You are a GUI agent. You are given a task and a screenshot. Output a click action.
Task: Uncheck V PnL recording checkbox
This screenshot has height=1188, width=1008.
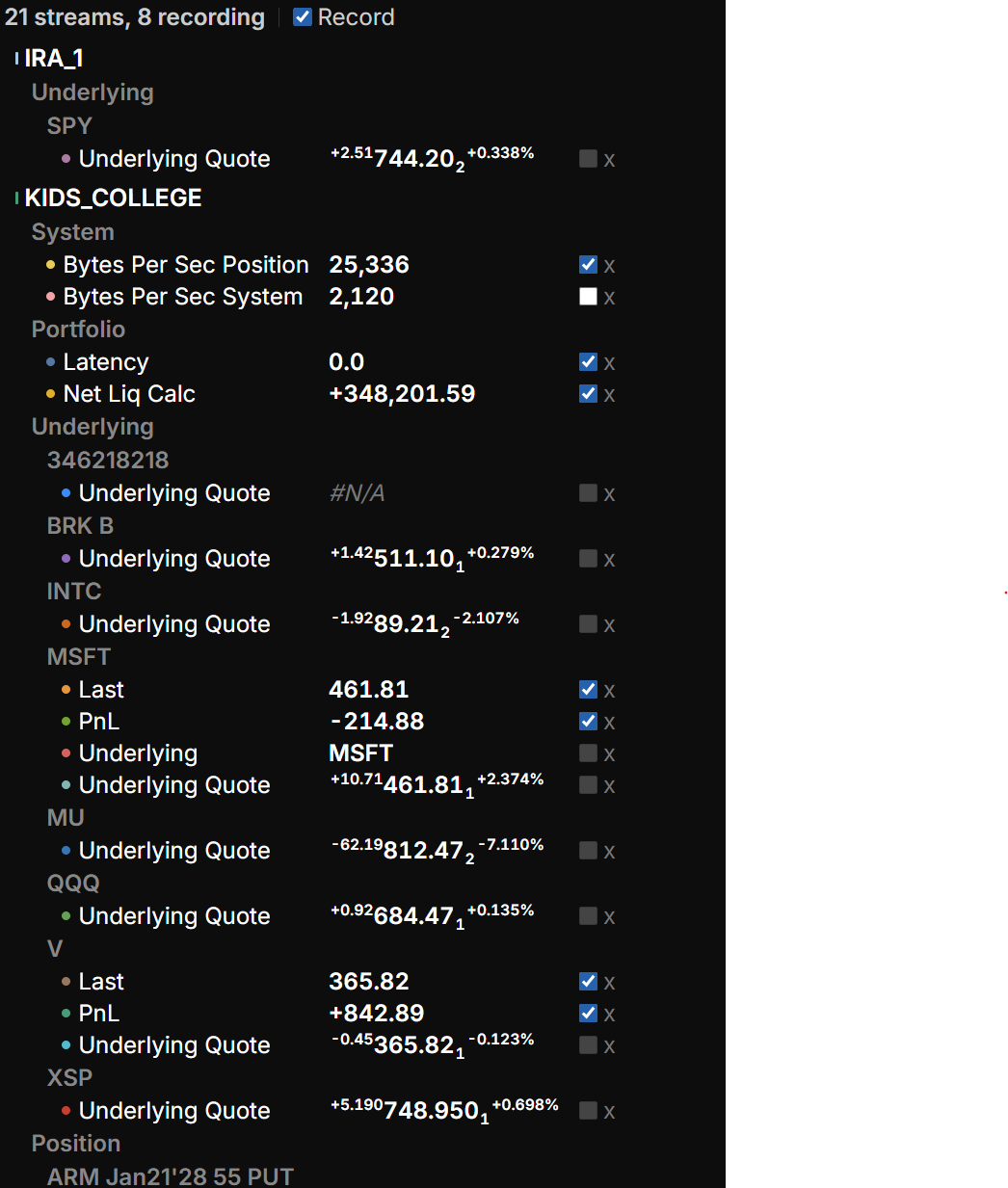click(588, 1014)
